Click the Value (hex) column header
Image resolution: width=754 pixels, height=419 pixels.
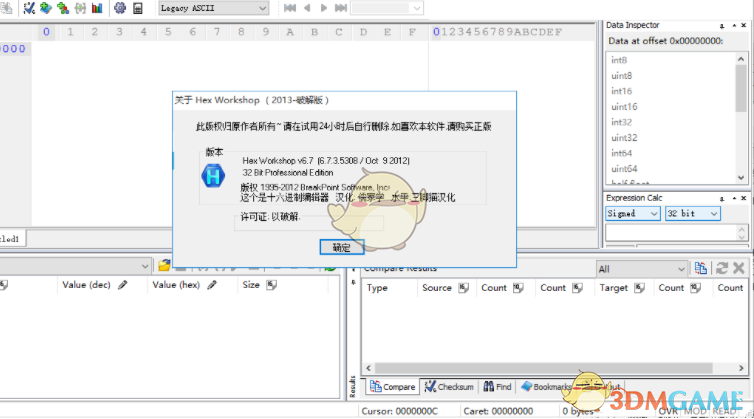[x=176, y=285]
